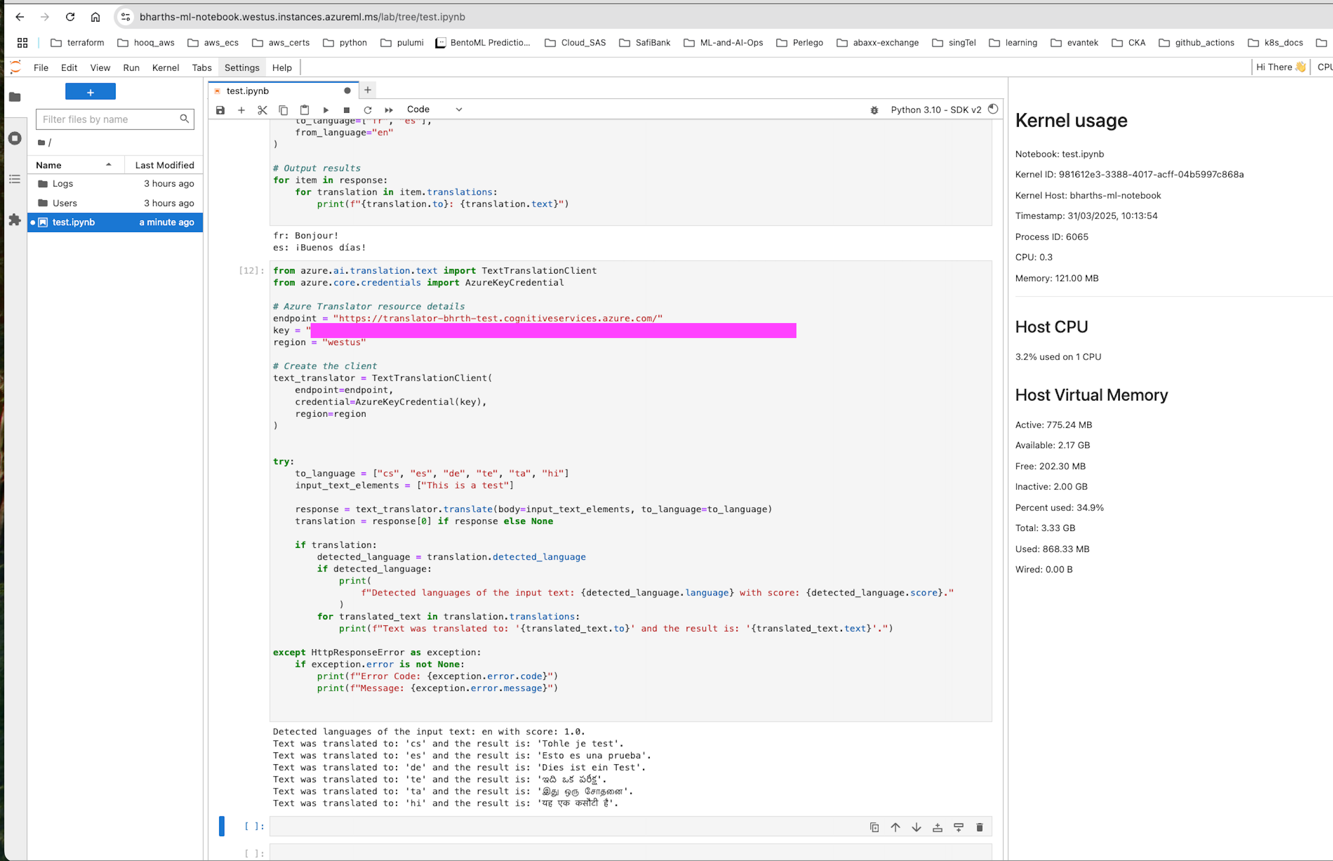
Task: Click the kernel status circle icon
Action: (993, 109)
